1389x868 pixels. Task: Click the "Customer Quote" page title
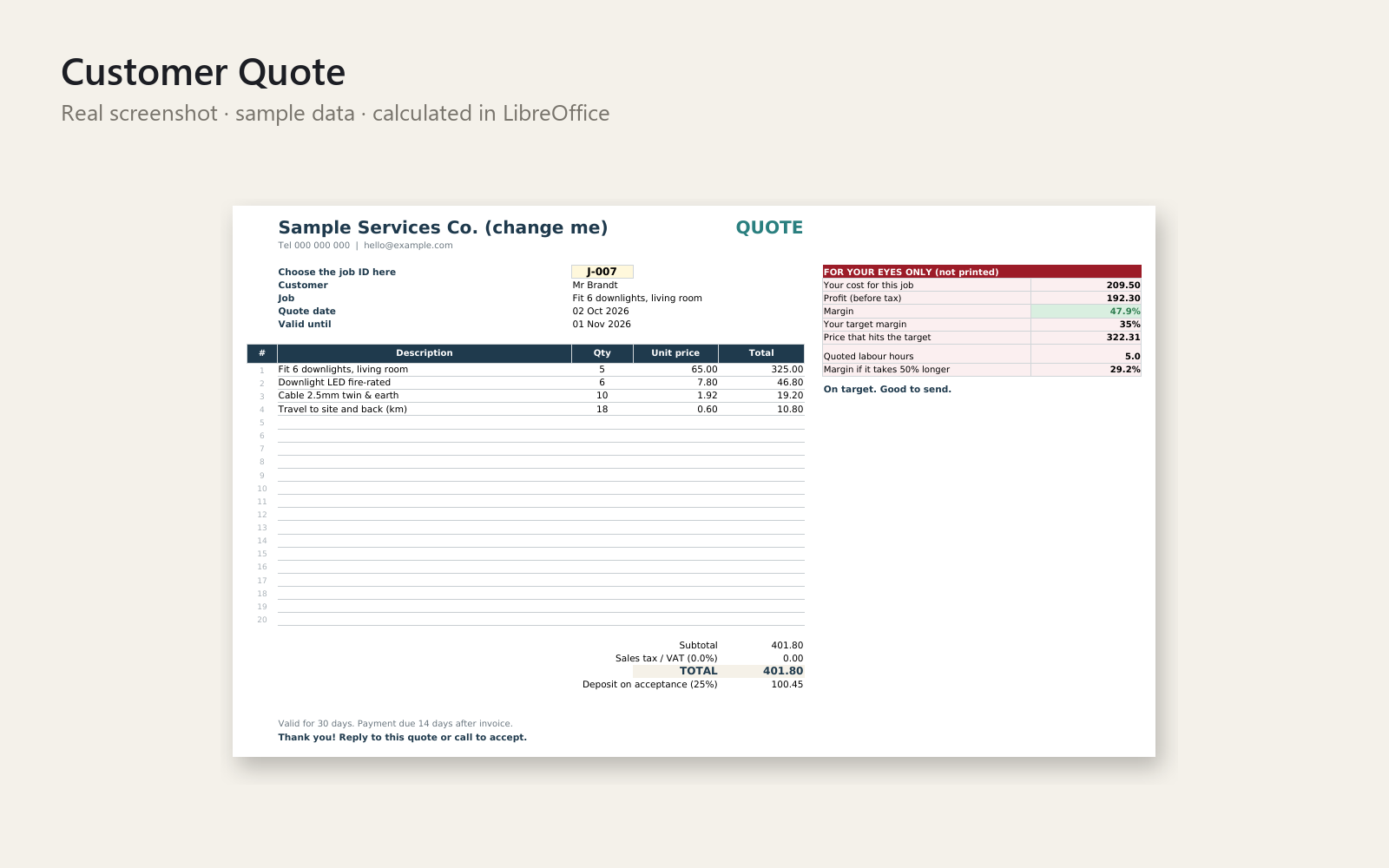click(203, 72)
